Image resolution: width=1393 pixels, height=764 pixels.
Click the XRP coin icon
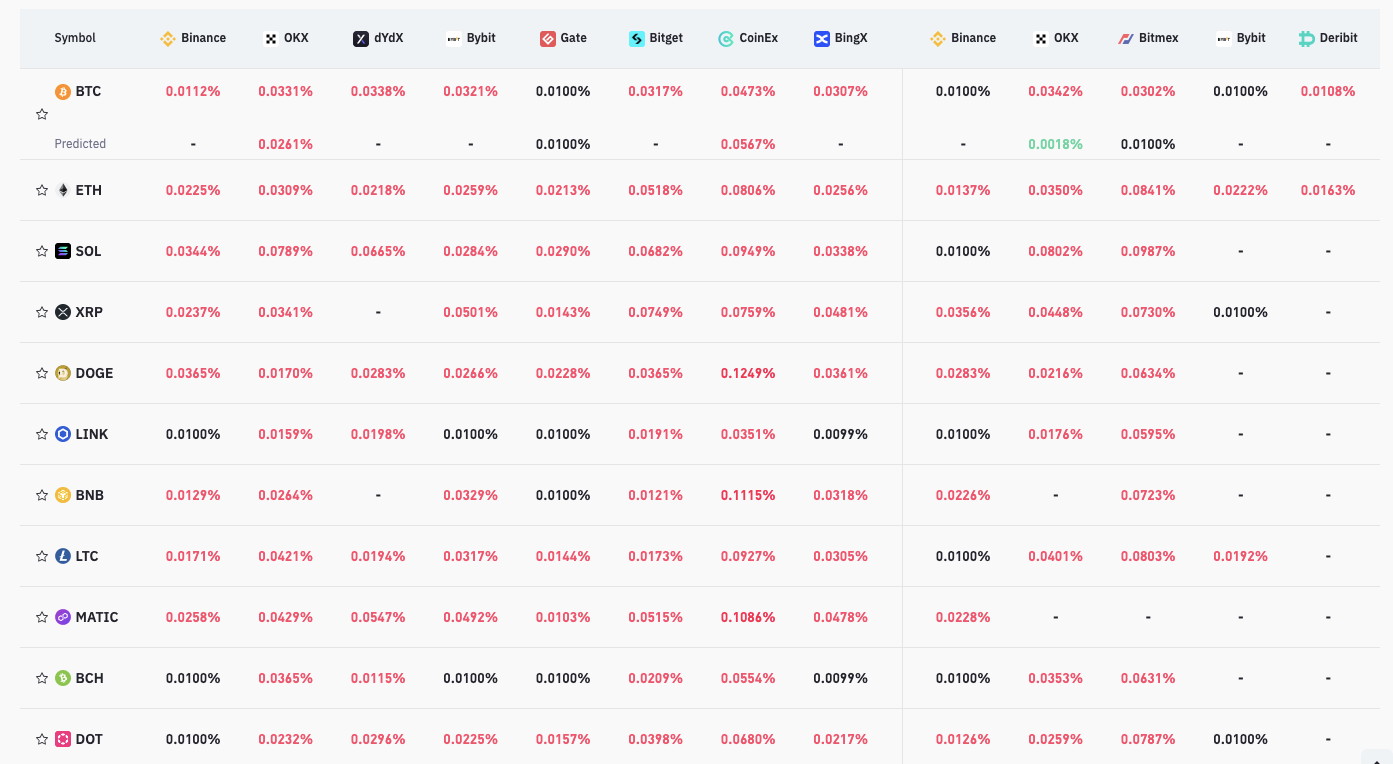click(63, 312)
